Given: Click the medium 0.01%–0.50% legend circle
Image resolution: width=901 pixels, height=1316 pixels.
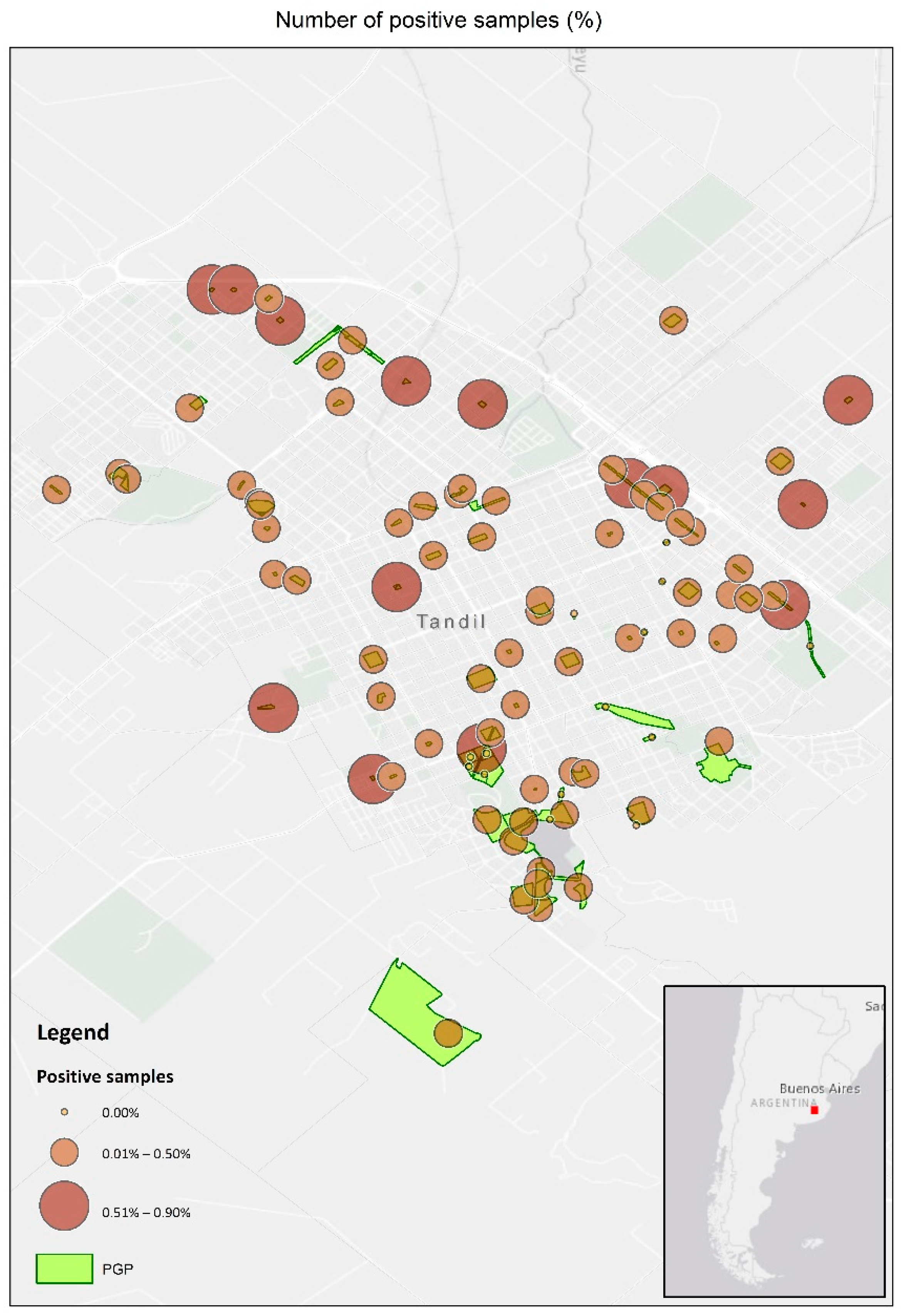Looking at the screenshot, I should pos(65,1152).
